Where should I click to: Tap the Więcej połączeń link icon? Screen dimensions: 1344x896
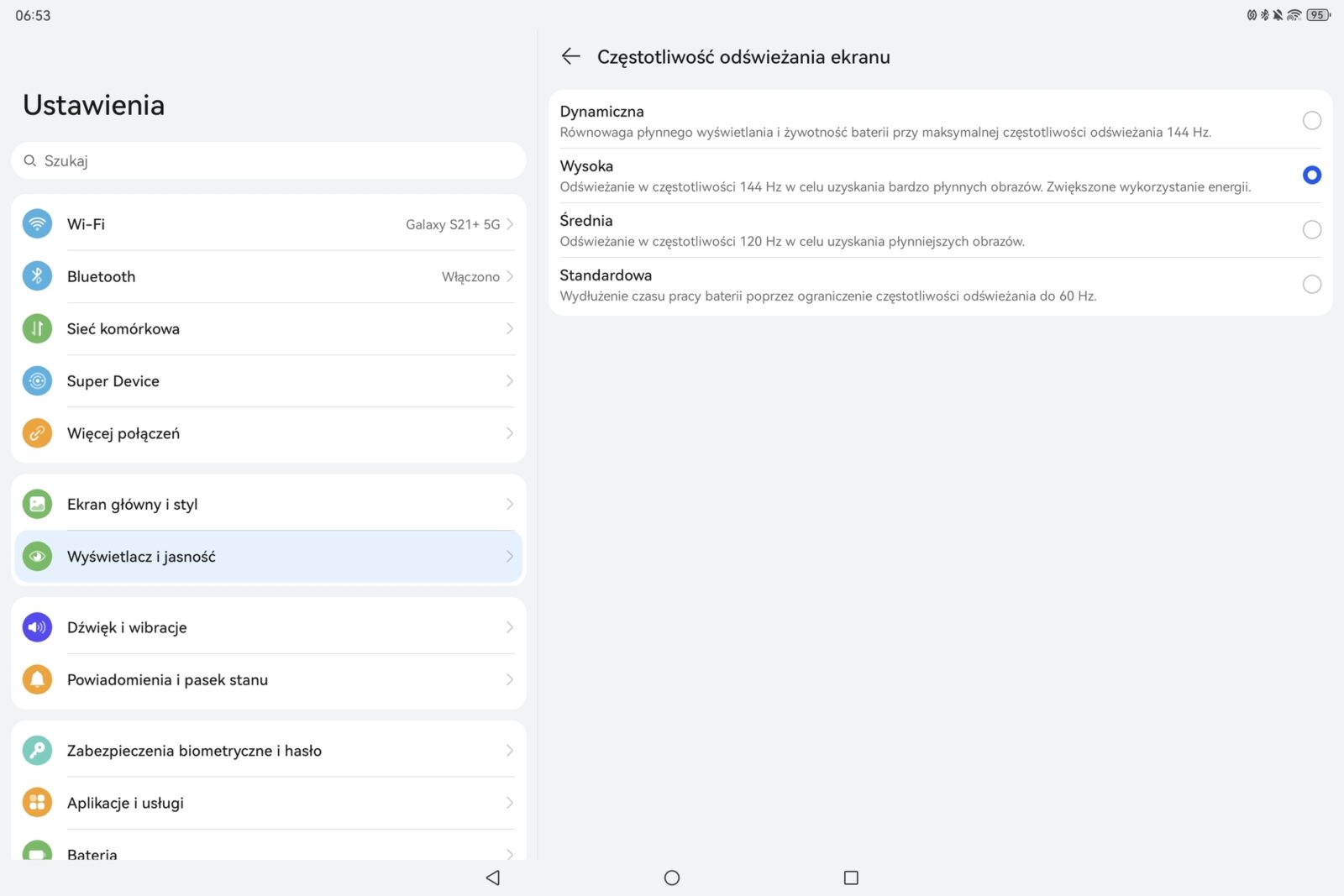[x=37, y=433]
